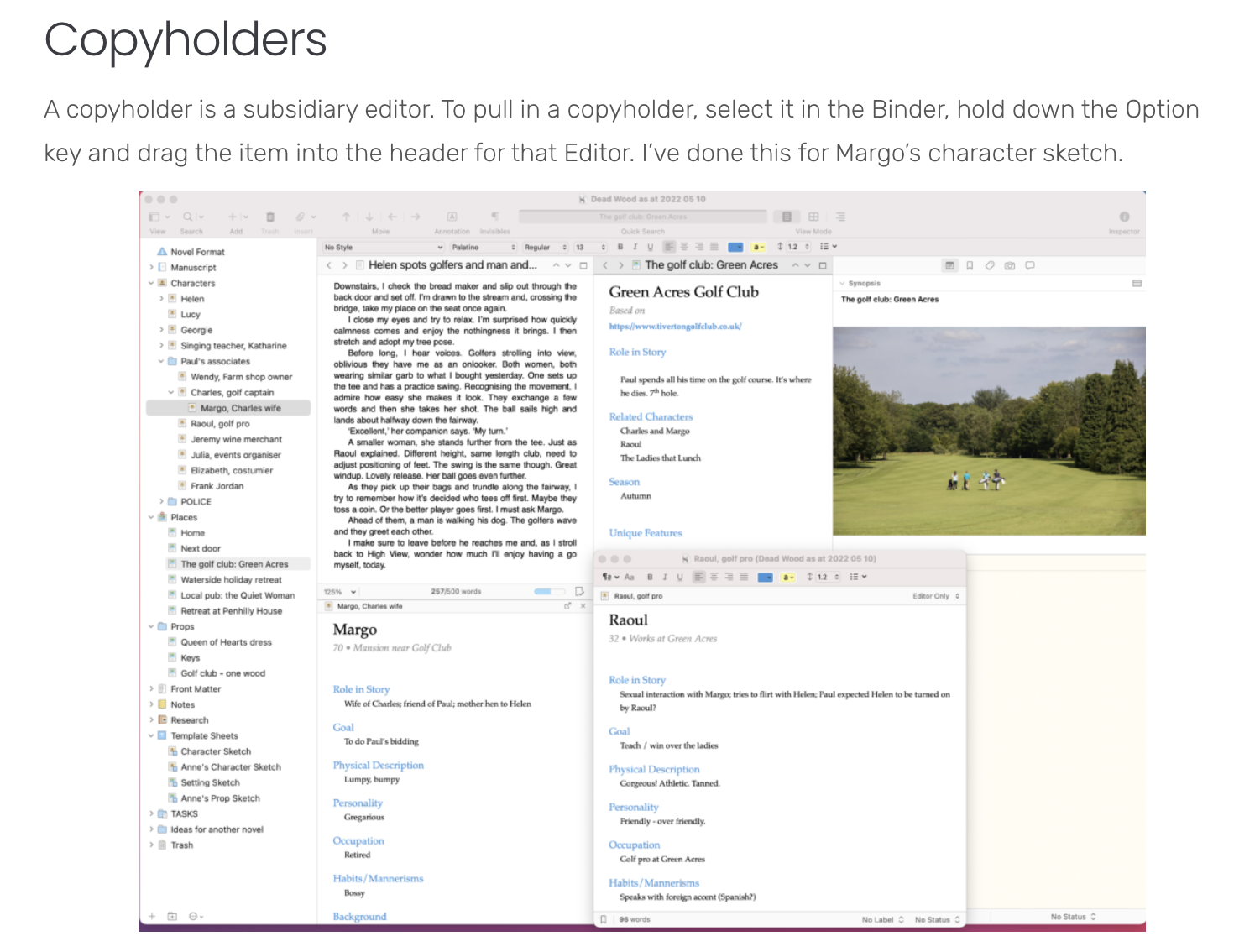Screen dimensions: 1234x952
Task: Switch to Outliner view mode icon
Action: tap(840, 217)
